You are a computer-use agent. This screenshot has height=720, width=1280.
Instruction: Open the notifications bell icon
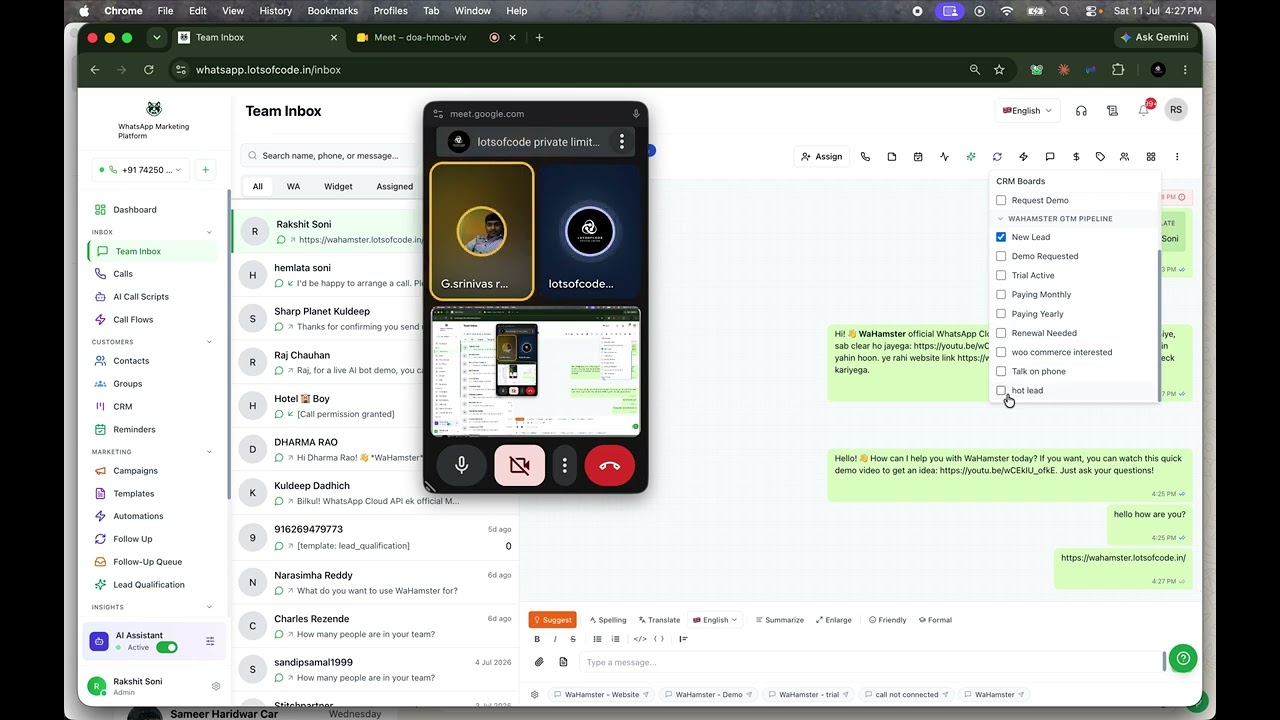pos(1143,110)
